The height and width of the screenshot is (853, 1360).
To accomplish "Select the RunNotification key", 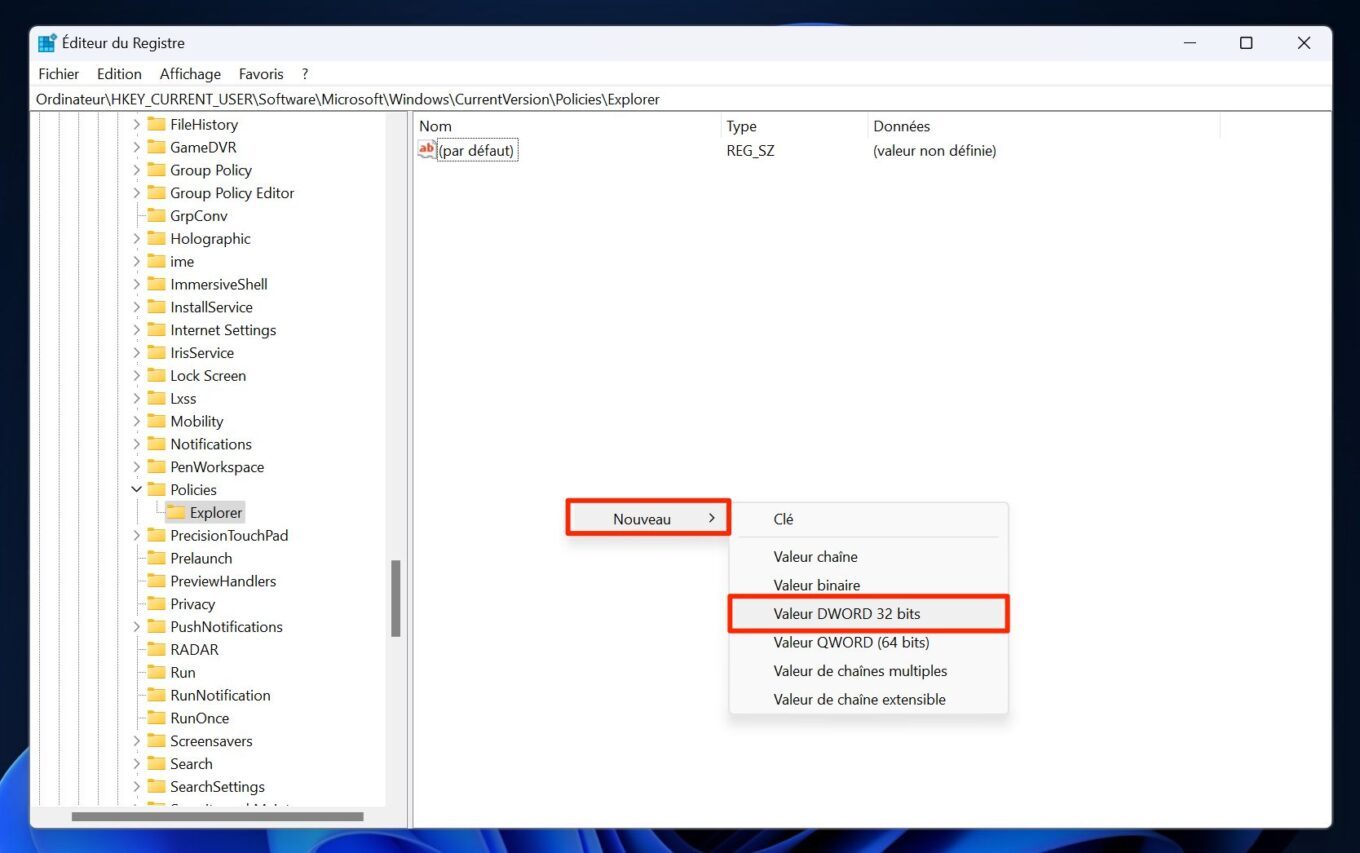I will (x=220, y=695).
